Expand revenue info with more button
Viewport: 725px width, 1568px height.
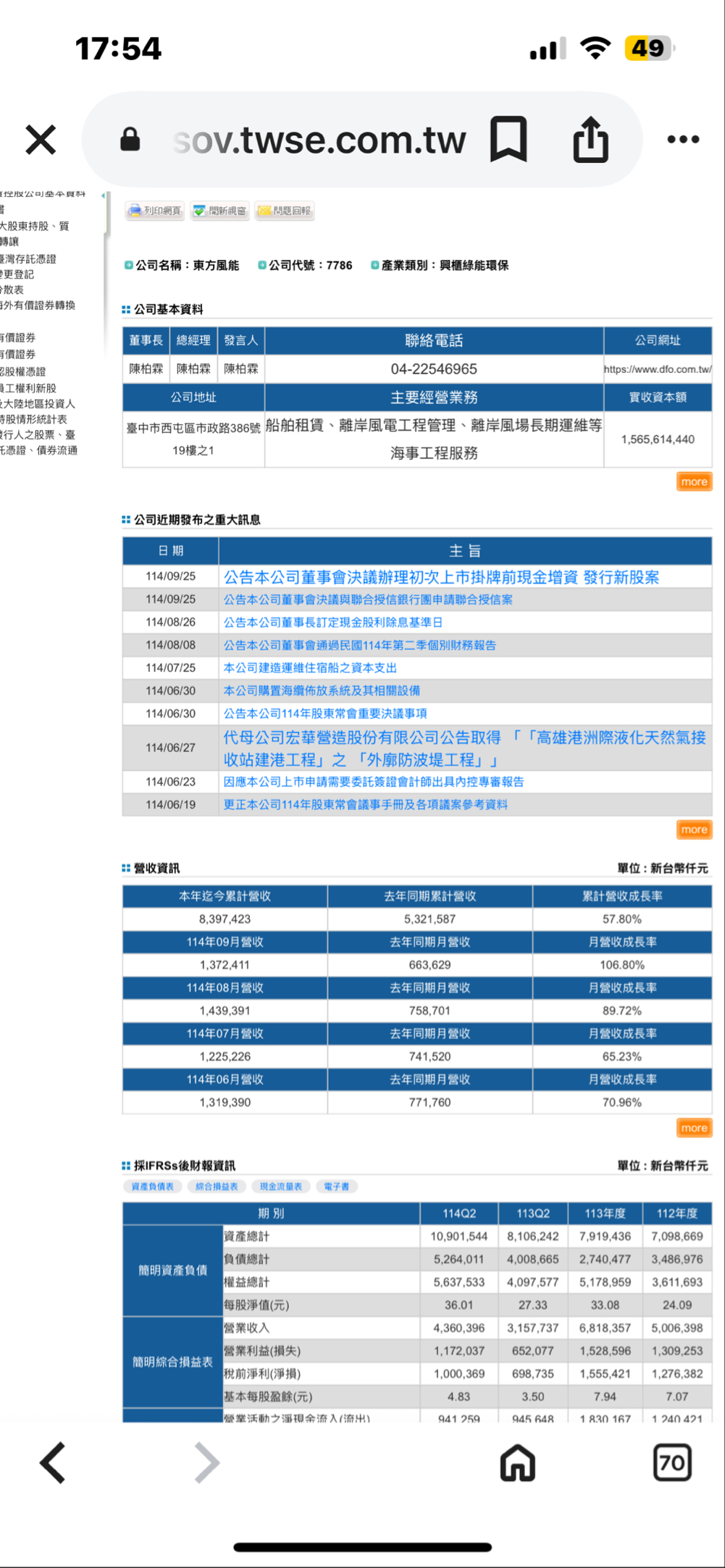693,1128
